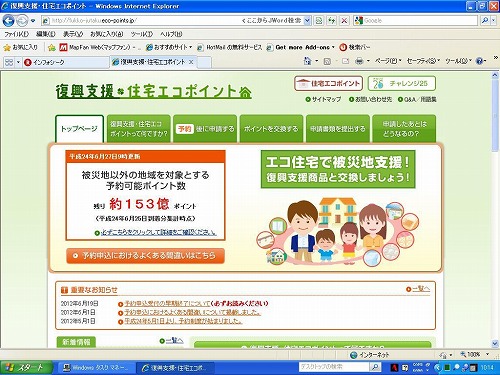Open the Help question mark icon
Screen dimensions: 500x375
tap(479, 61)
